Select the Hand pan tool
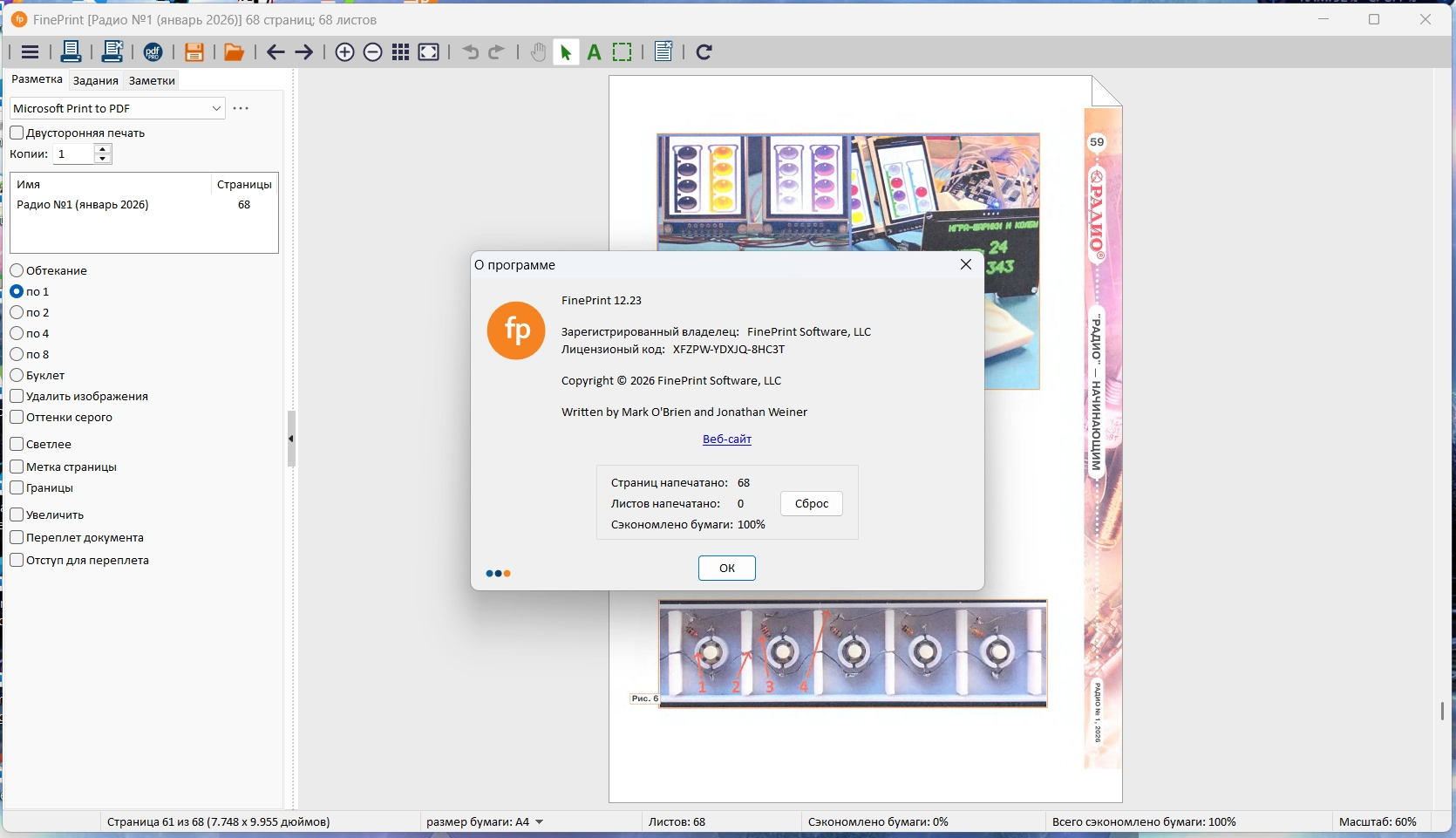Image resolution: width=1456 pixels, height=838 pixels. coord(538,52)
